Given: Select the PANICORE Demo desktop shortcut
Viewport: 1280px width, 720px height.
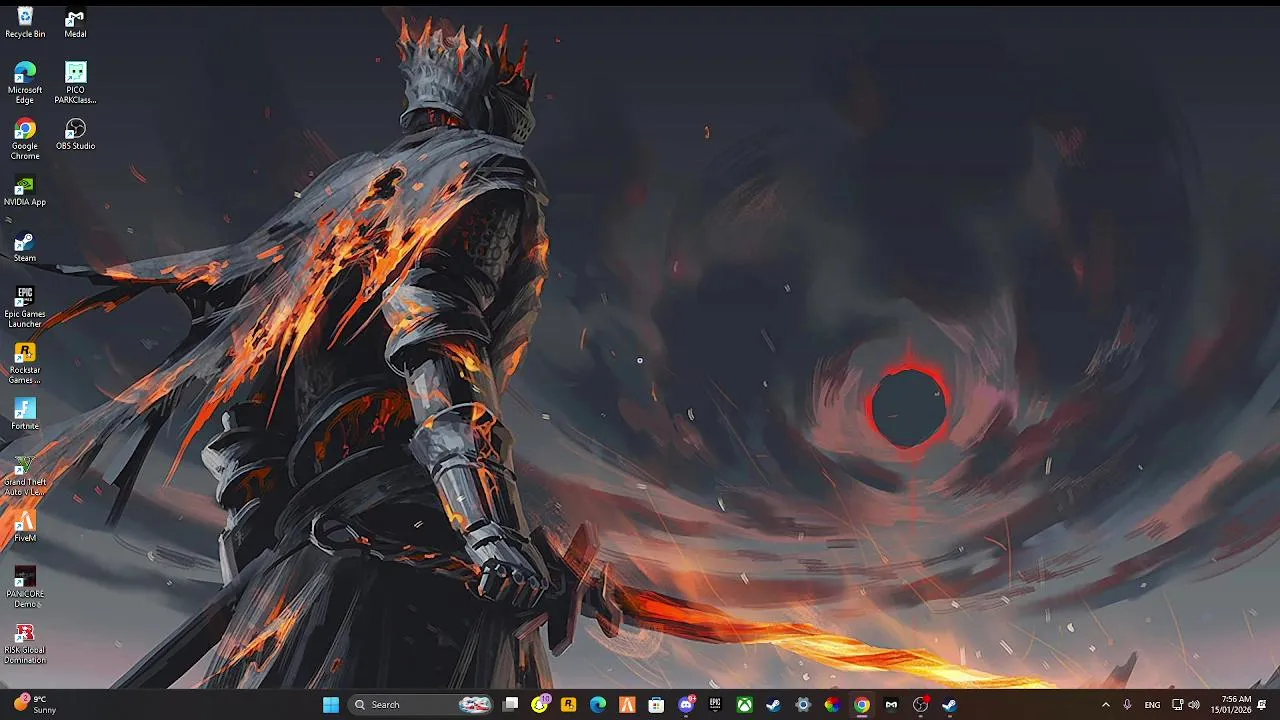Looking at the screenshot, I should (x=25, y=587).
